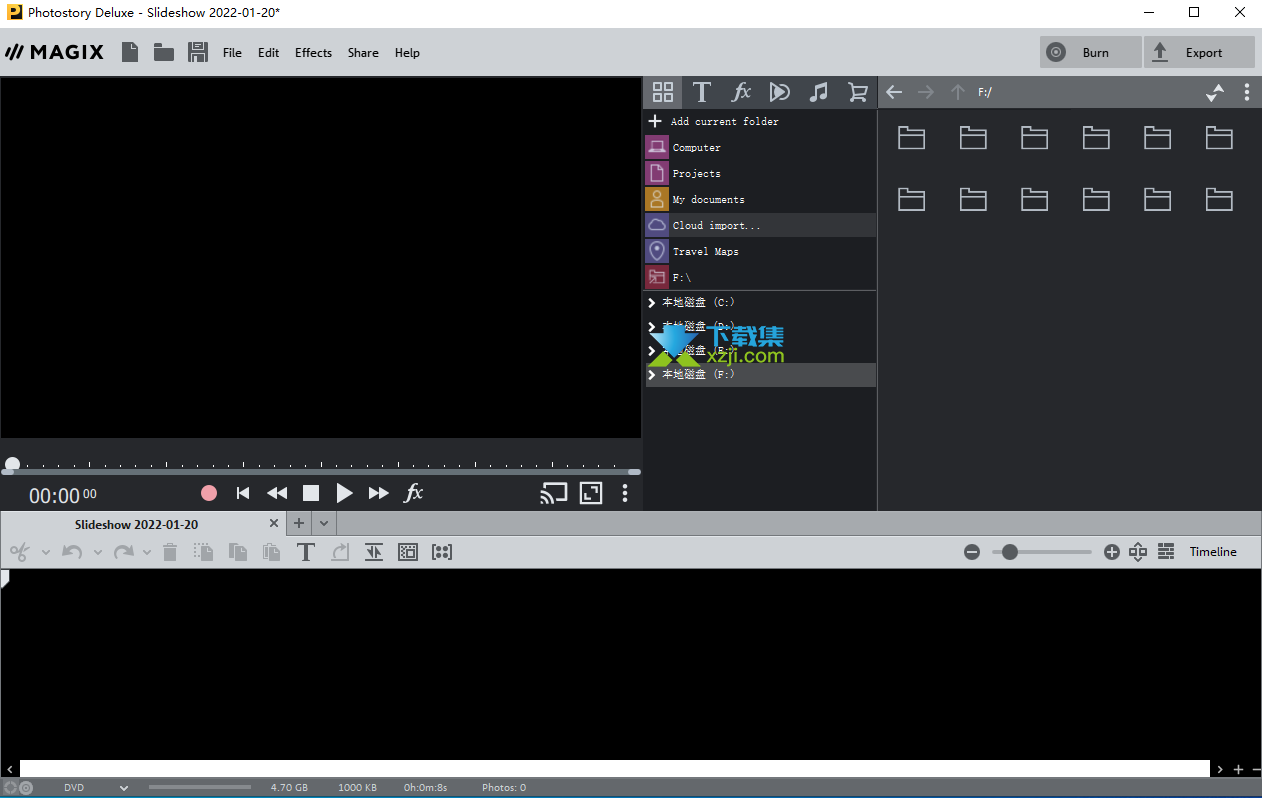Open the last folder in the bottom row

coord(1219,199)
